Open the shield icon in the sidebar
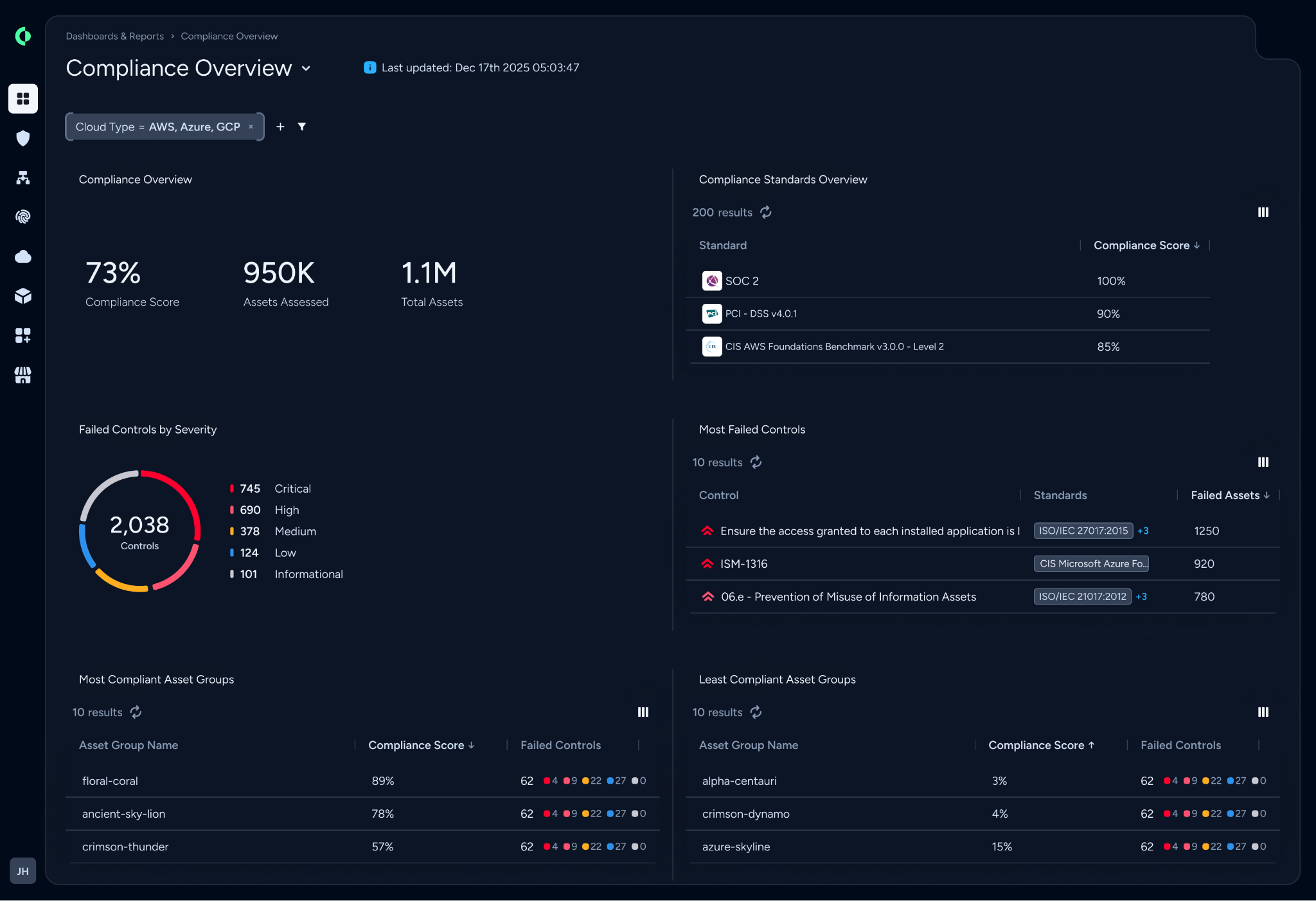 pos(23,138)
